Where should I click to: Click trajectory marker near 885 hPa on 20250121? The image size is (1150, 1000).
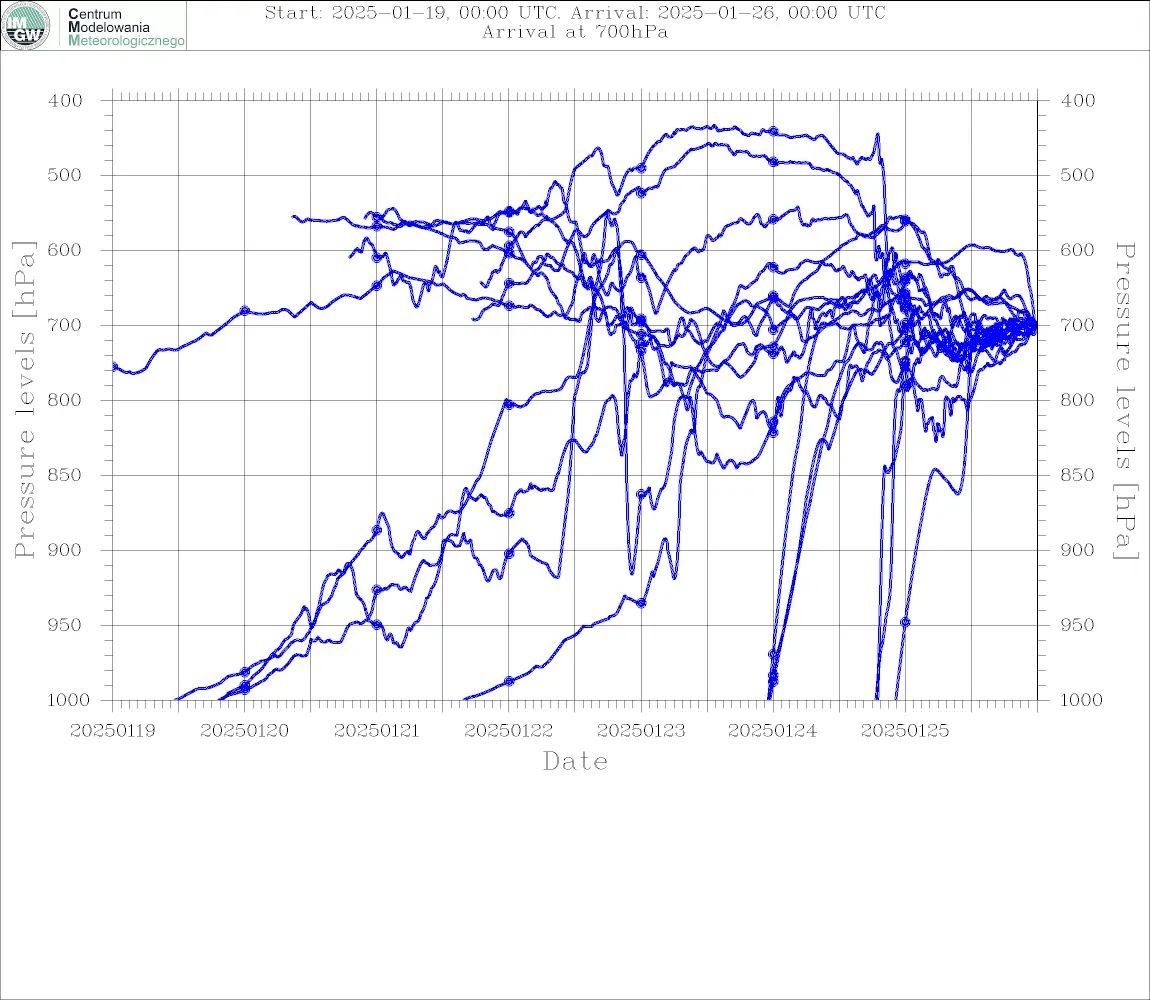pos(377,530)
